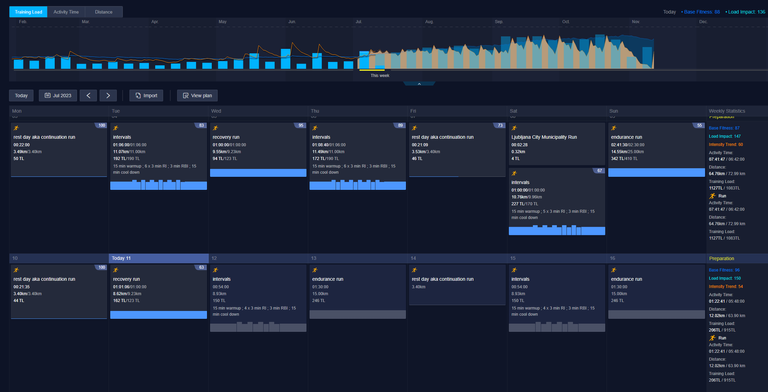Click the run icon on the 44 TL rest day card
Viewport: 768px width, 392px height.
(x=16, y=270)
